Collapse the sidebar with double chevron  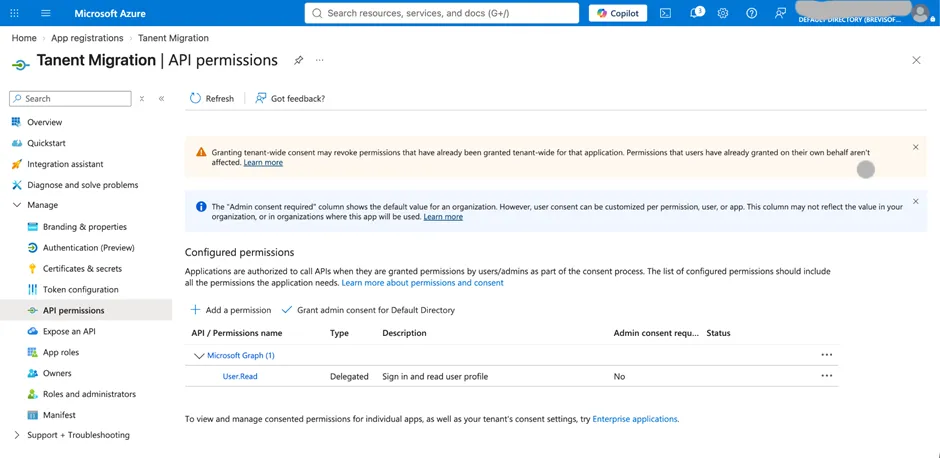[161, 99]
